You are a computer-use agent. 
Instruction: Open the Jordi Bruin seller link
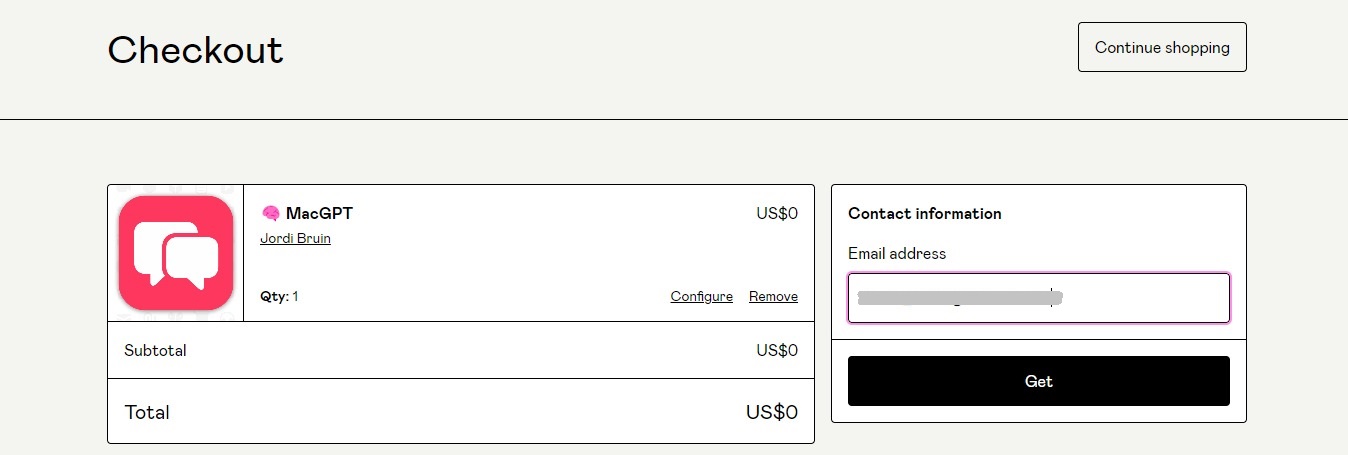(x=295, y=239)
